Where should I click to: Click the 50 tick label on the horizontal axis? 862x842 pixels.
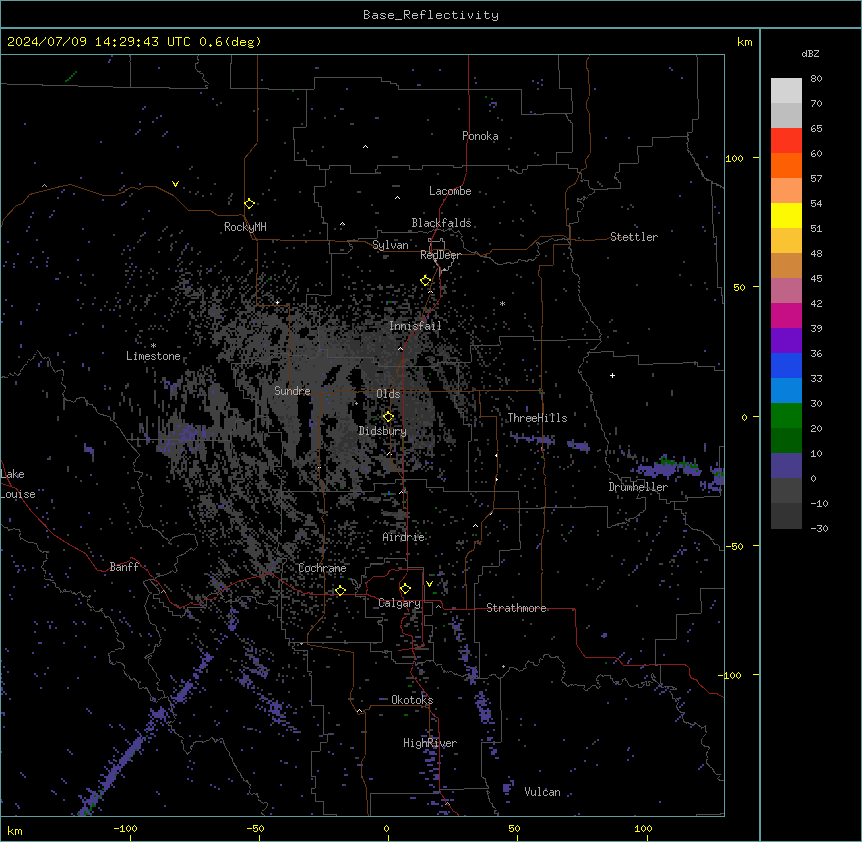(x=514, y=829)
